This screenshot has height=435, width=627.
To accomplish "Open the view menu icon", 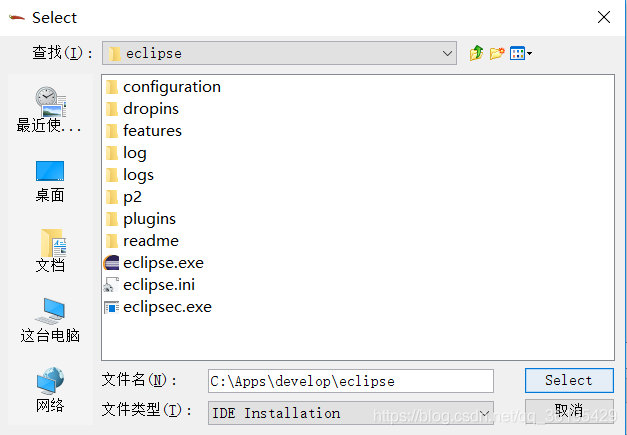I will 521,53.
